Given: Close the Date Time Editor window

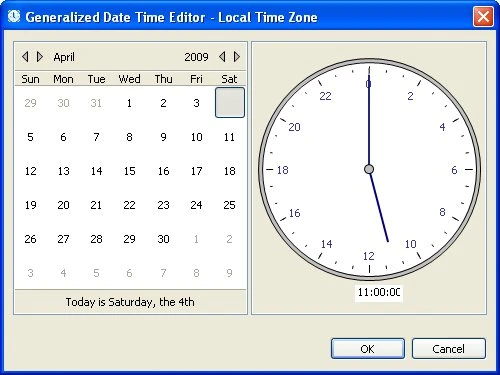Looking at the screenshot, I should pyautogui.click(x=483, y=16).
